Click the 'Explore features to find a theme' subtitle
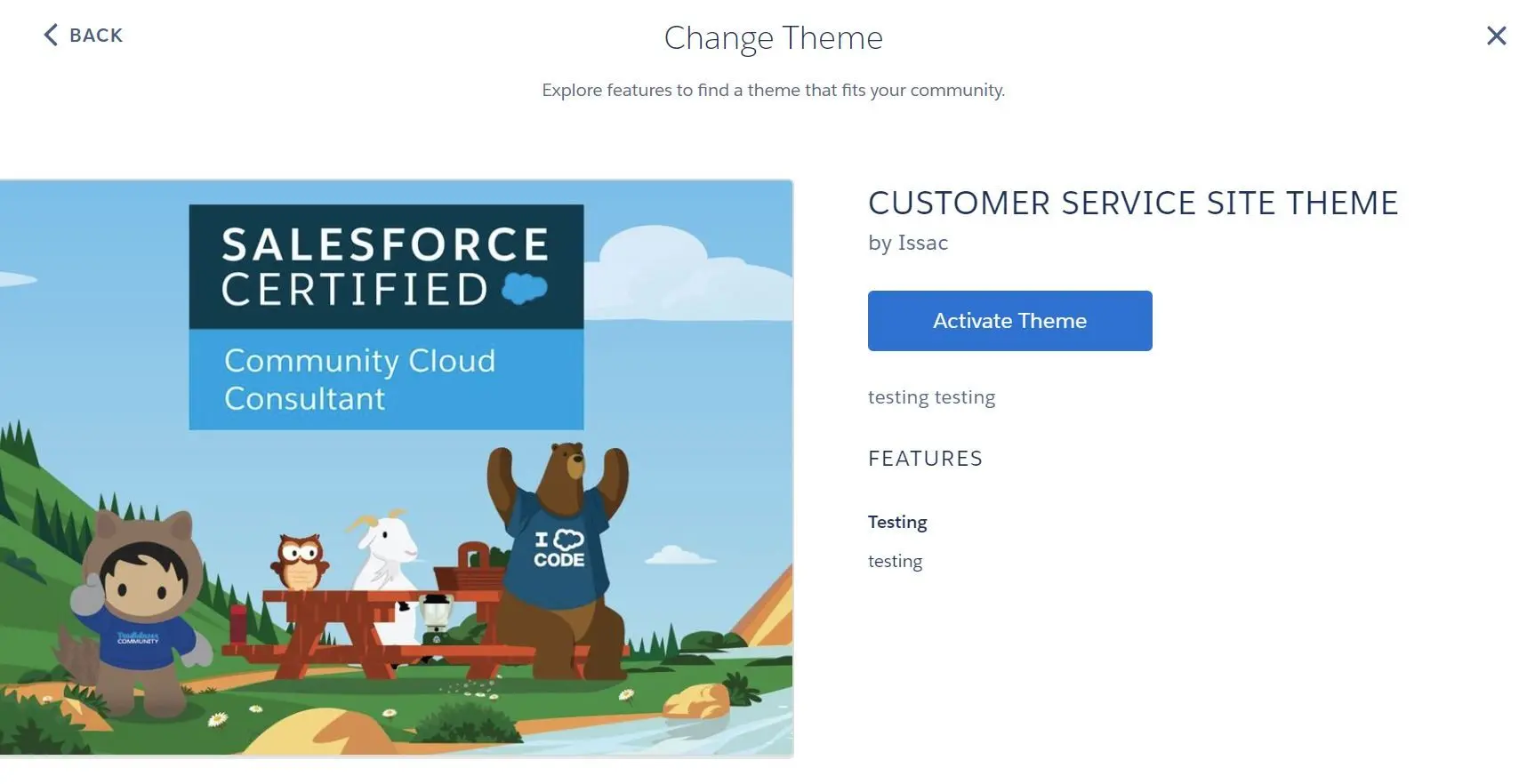Screen dimensions: 1527x784 click(773, 90)
